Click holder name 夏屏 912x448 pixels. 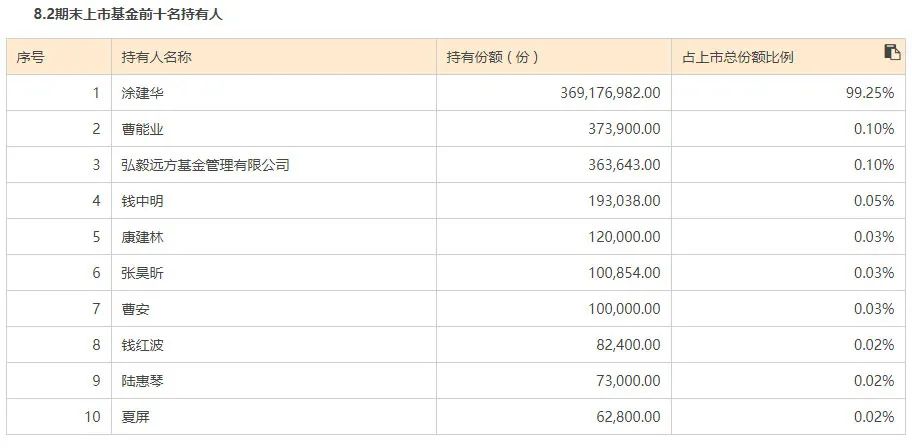[x=136, y=417]
